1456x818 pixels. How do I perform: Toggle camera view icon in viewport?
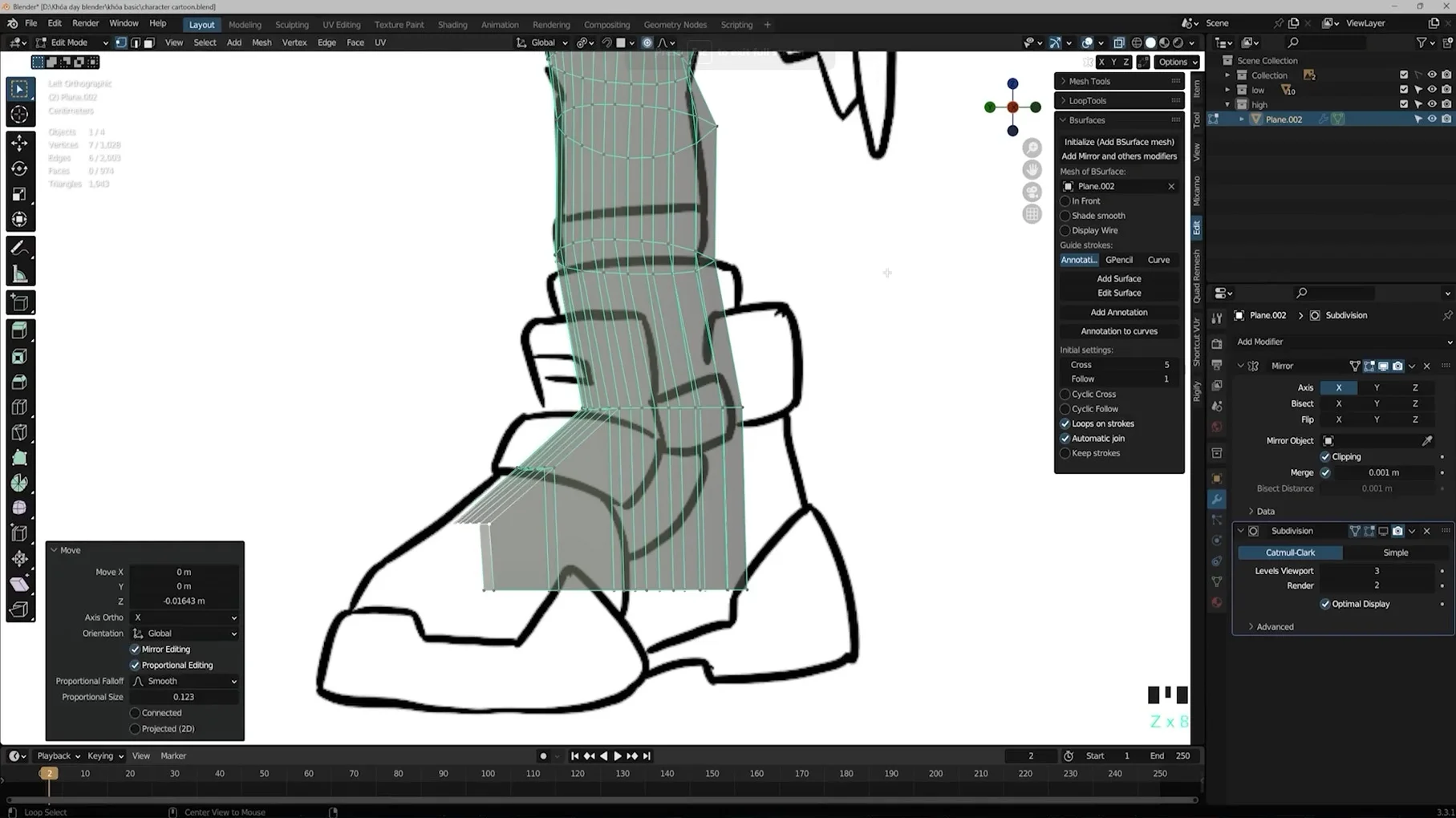pyautogui.click(x=1032, y=192)
